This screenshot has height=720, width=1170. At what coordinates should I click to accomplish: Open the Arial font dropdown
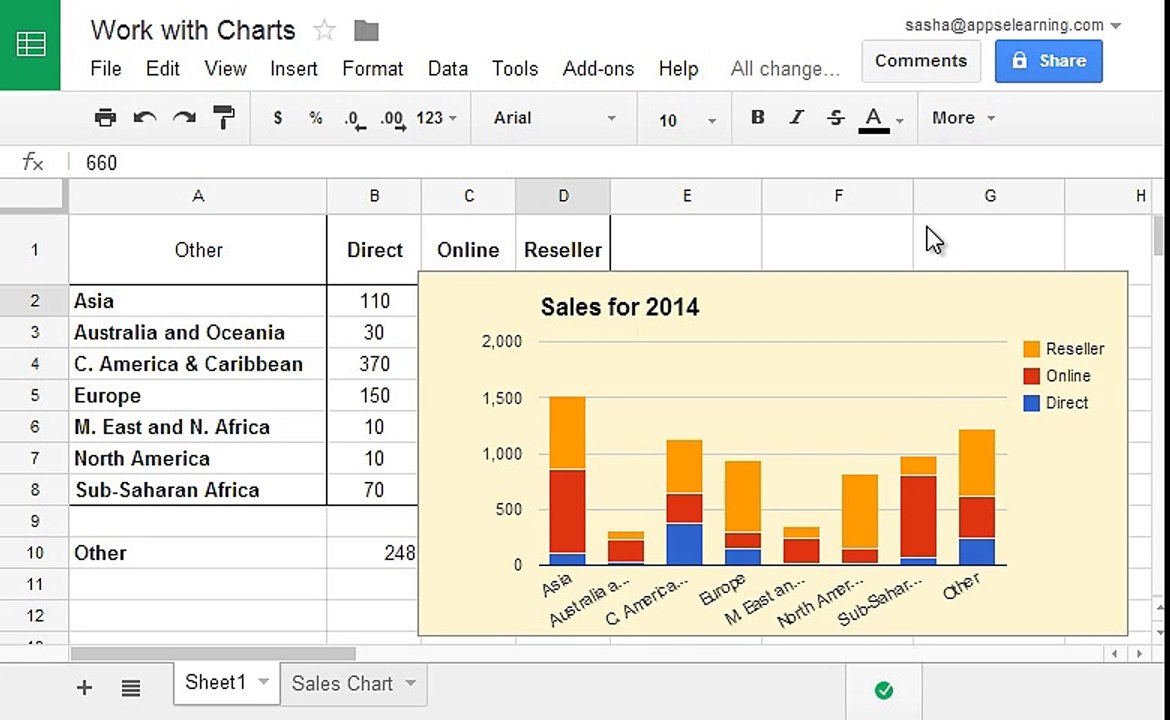(554, 118)
